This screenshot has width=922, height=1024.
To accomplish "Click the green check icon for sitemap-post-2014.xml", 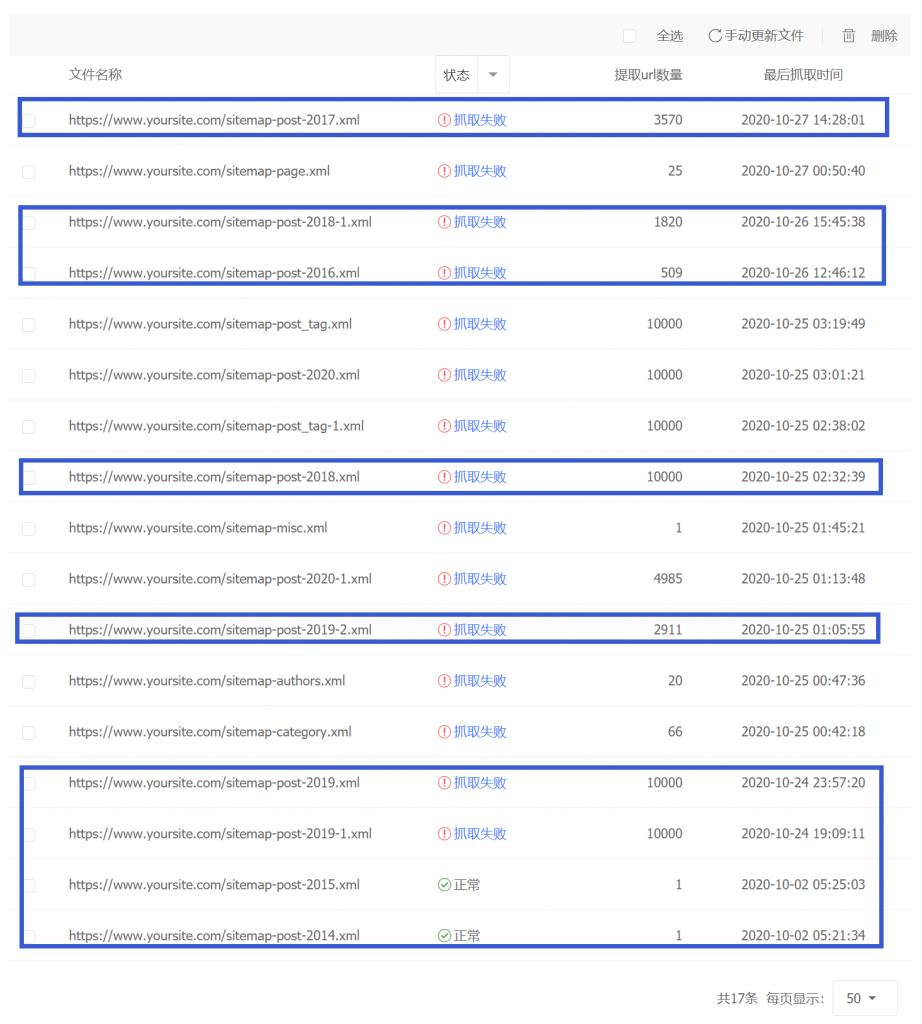I will (x=444, y=936).
